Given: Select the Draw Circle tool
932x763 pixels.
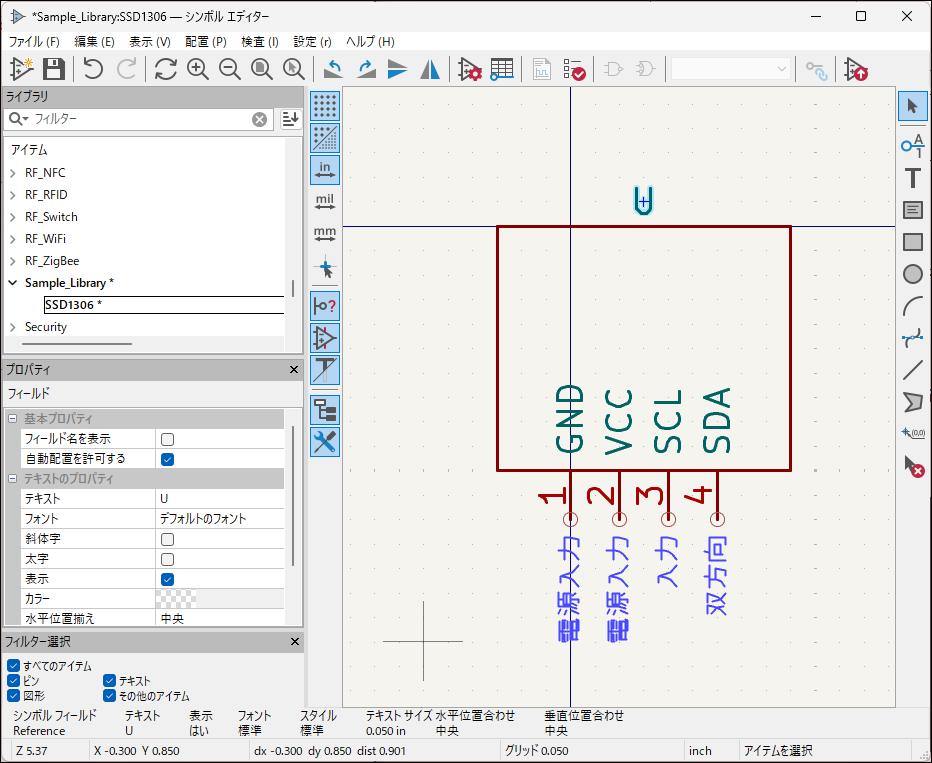Looking at the screenshot, I should tap(912, 273).
